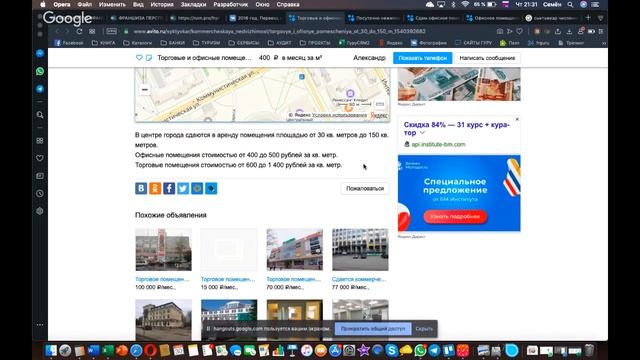
Task: Open the new tab plus button
Action: (588, 18)
